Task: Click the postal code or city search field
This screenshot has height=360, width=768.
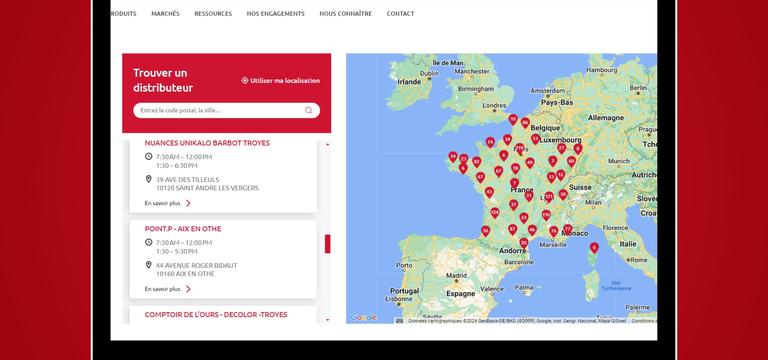Action: [226, 110]
